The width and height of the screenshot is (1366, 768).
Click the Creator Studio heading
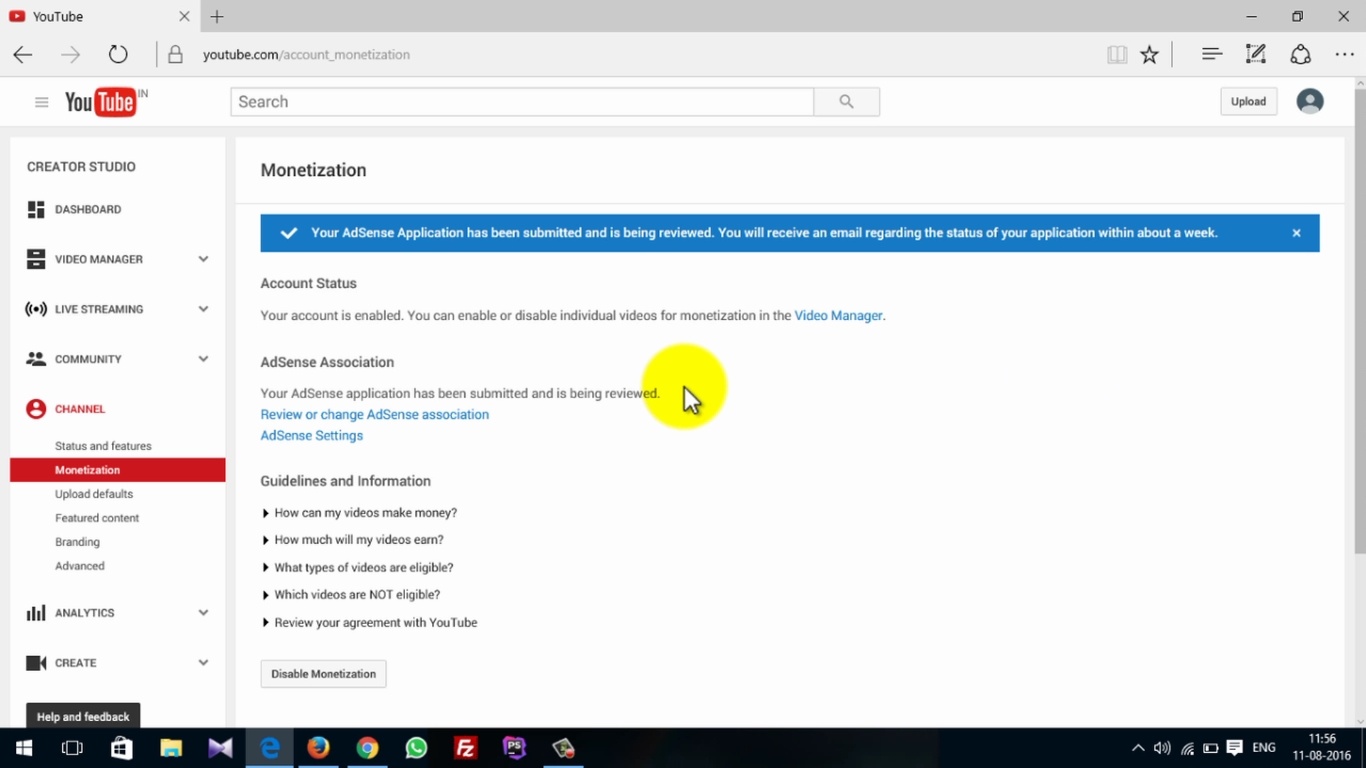click(x=81, y=167)
